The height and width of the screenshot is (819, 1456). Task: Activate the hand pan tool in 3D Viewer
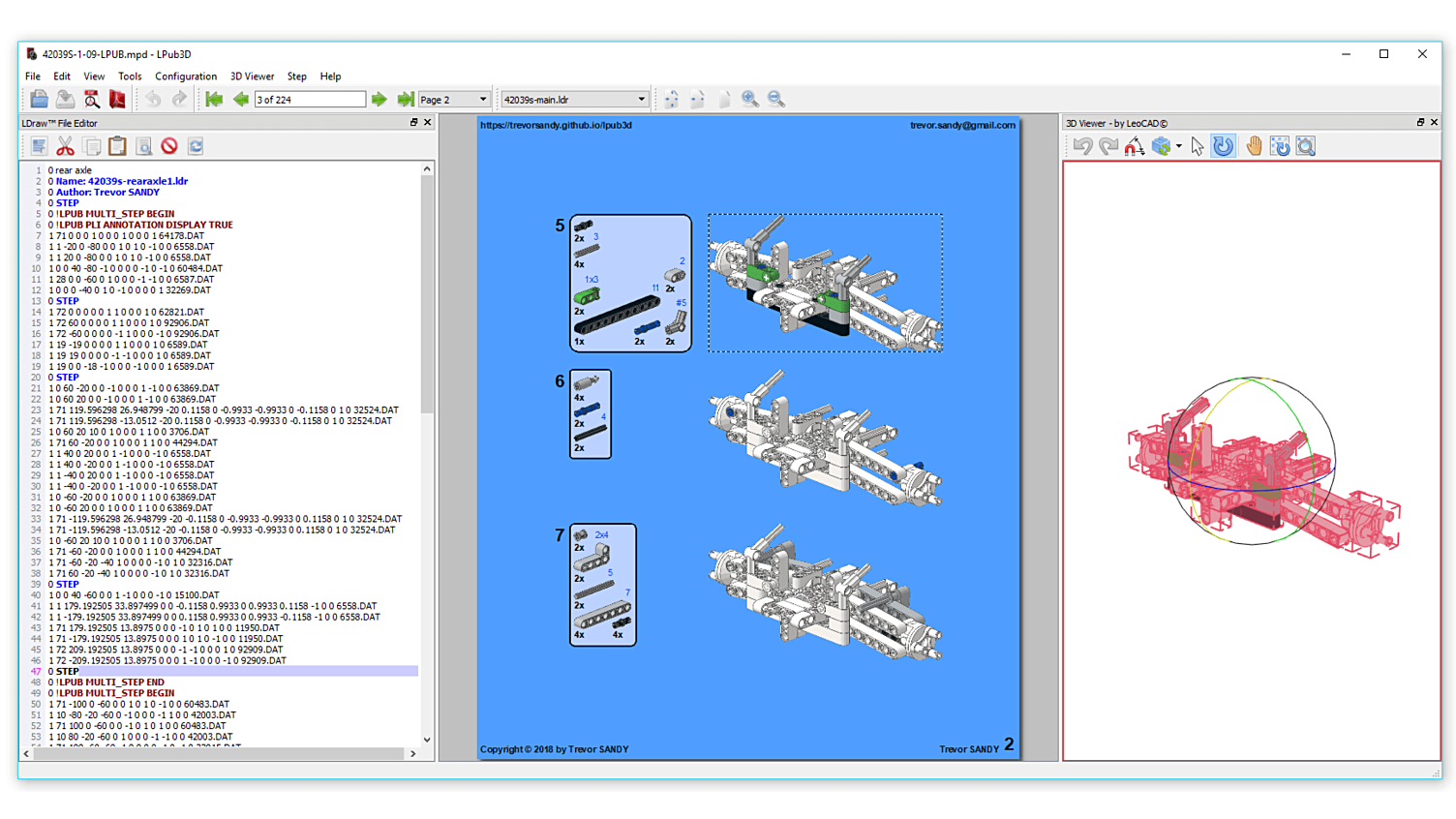[x=1253, y=146]
